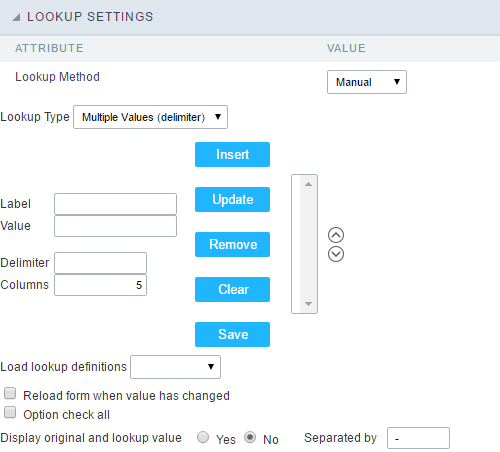
Task: Open the Lookup Type dropdown
Action: tap(150, 117)
